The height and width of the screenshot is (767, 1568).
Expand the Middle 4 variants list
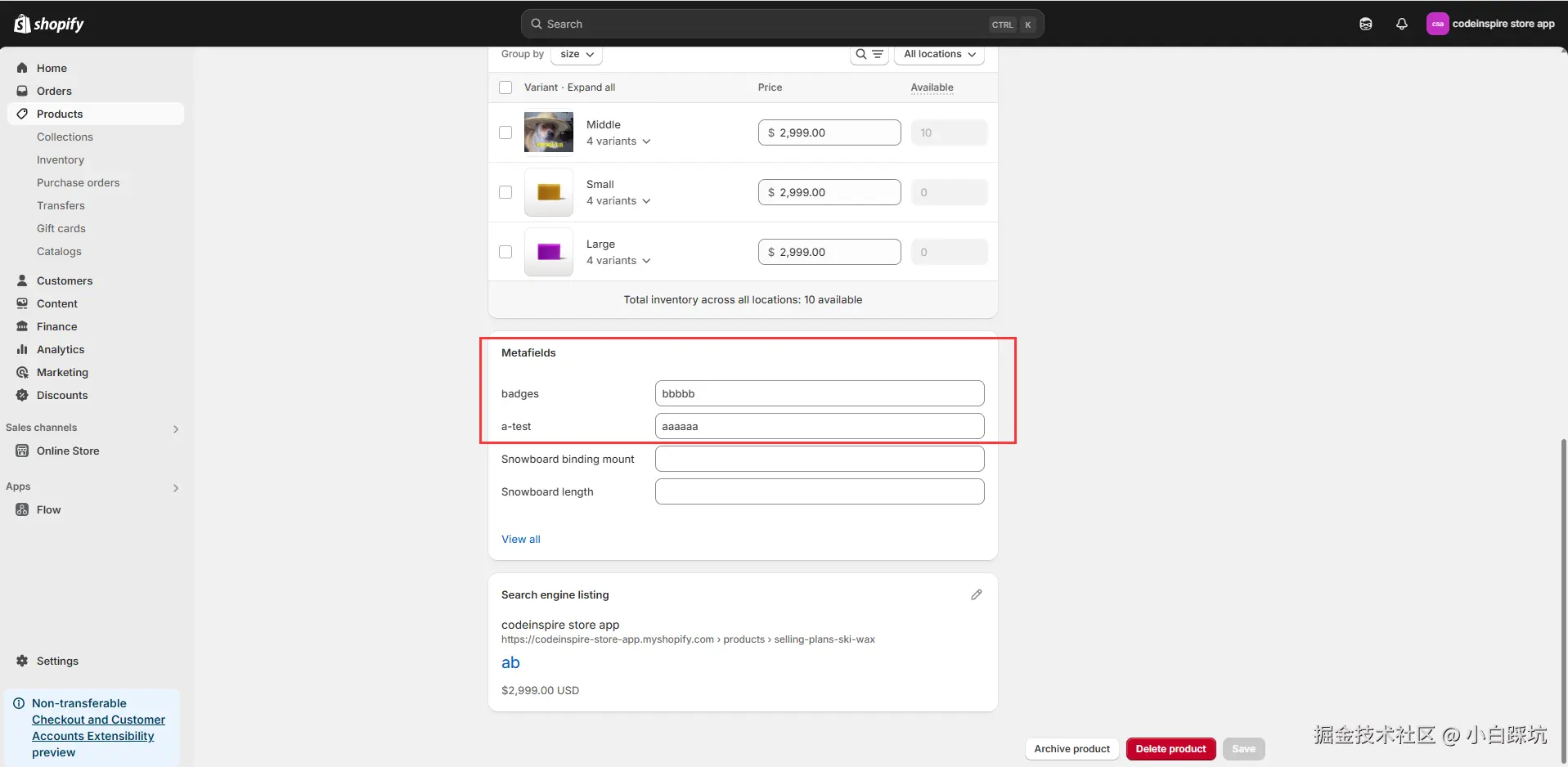pos(618,141)
